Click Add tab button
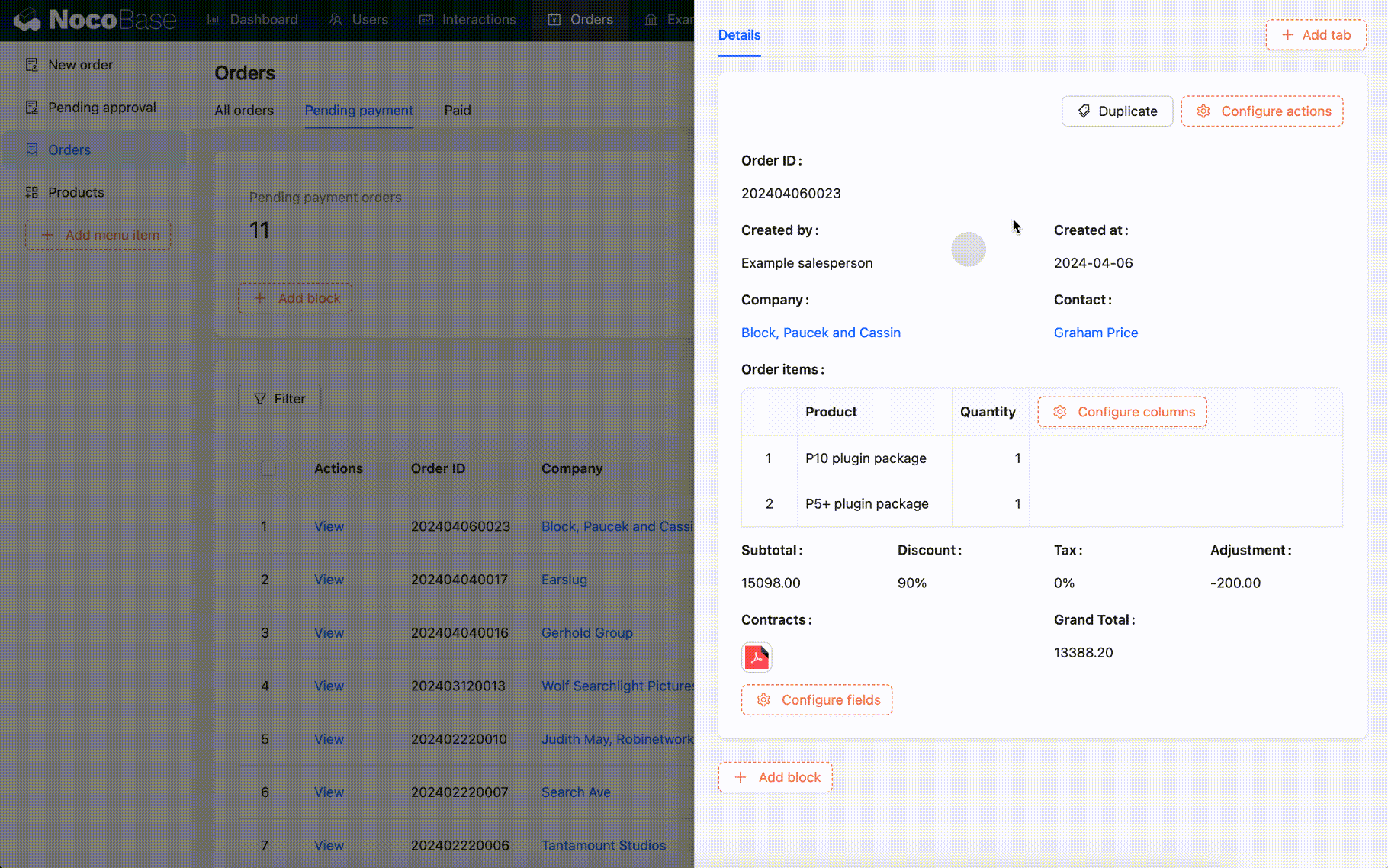 point(1316,35)
